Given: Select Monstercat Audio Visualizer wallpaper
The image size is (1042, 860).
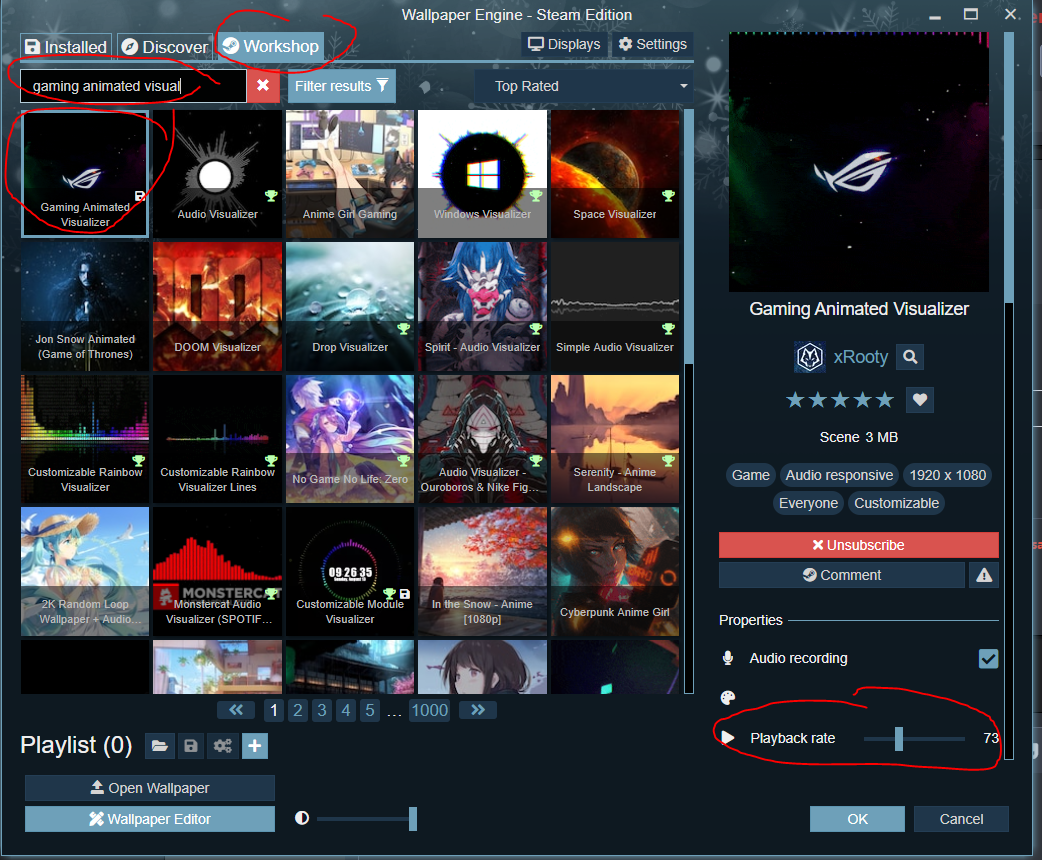Looking at the screenshot, I should [x=217, y=572].
